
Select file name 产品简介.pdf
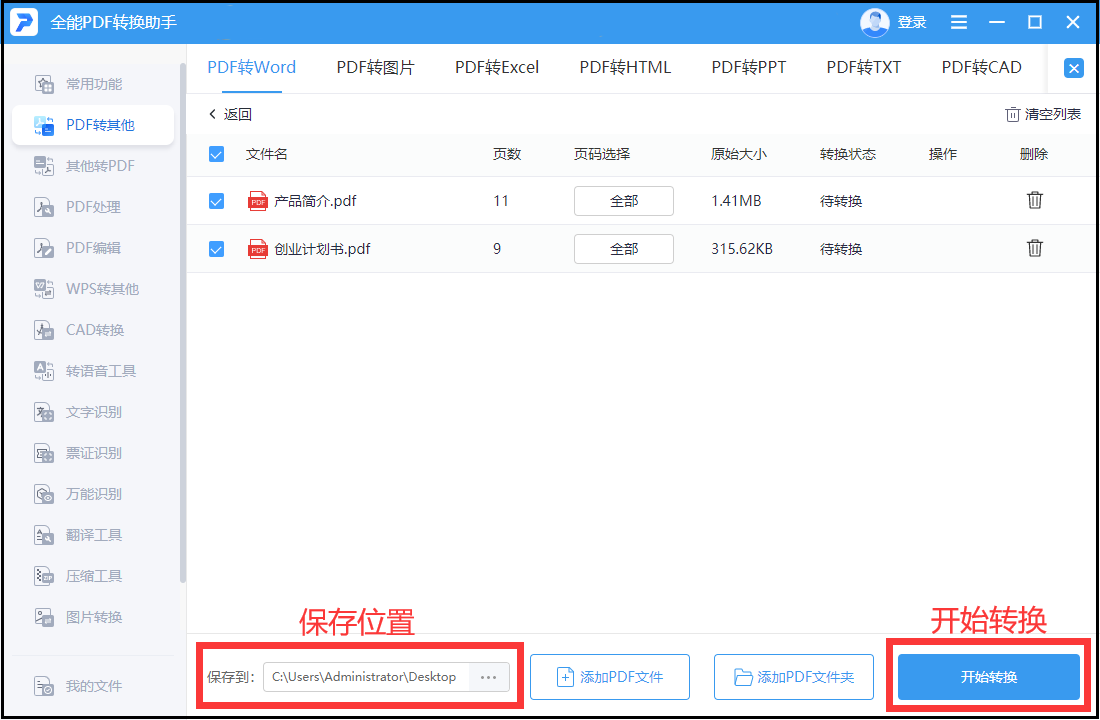pyautogui.click(x=315, y=201)
